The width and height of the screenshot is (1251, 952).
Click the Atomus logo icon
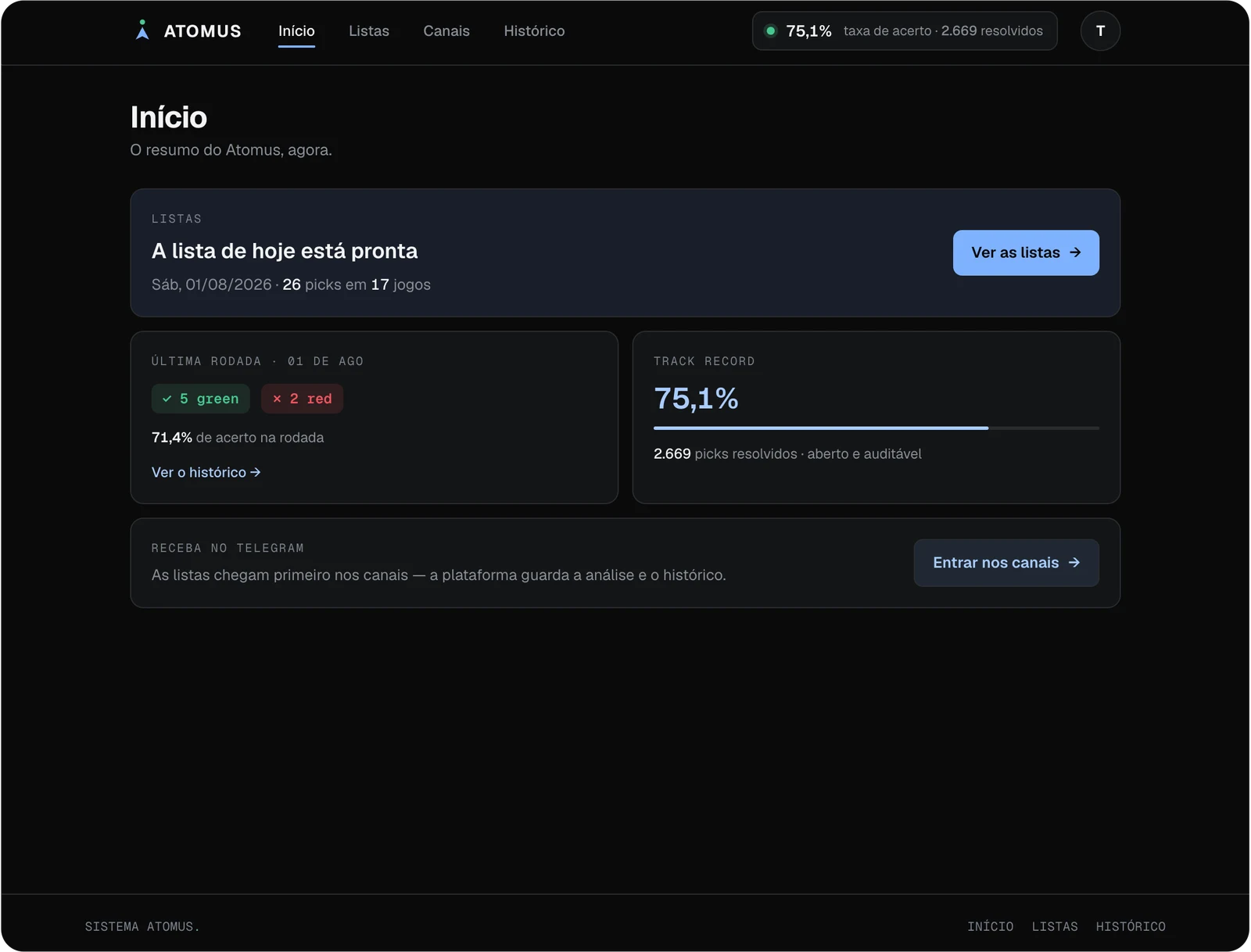[x=142, y=30]
